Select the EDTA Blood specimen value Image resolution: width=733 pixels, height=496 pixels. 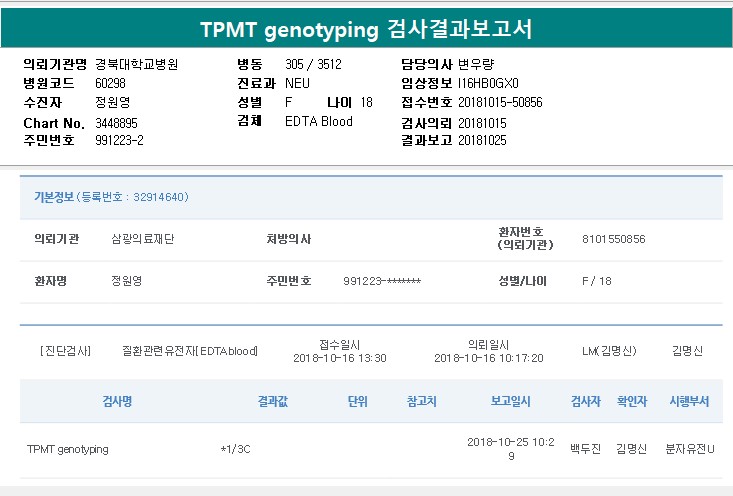[x=319, y=122]
